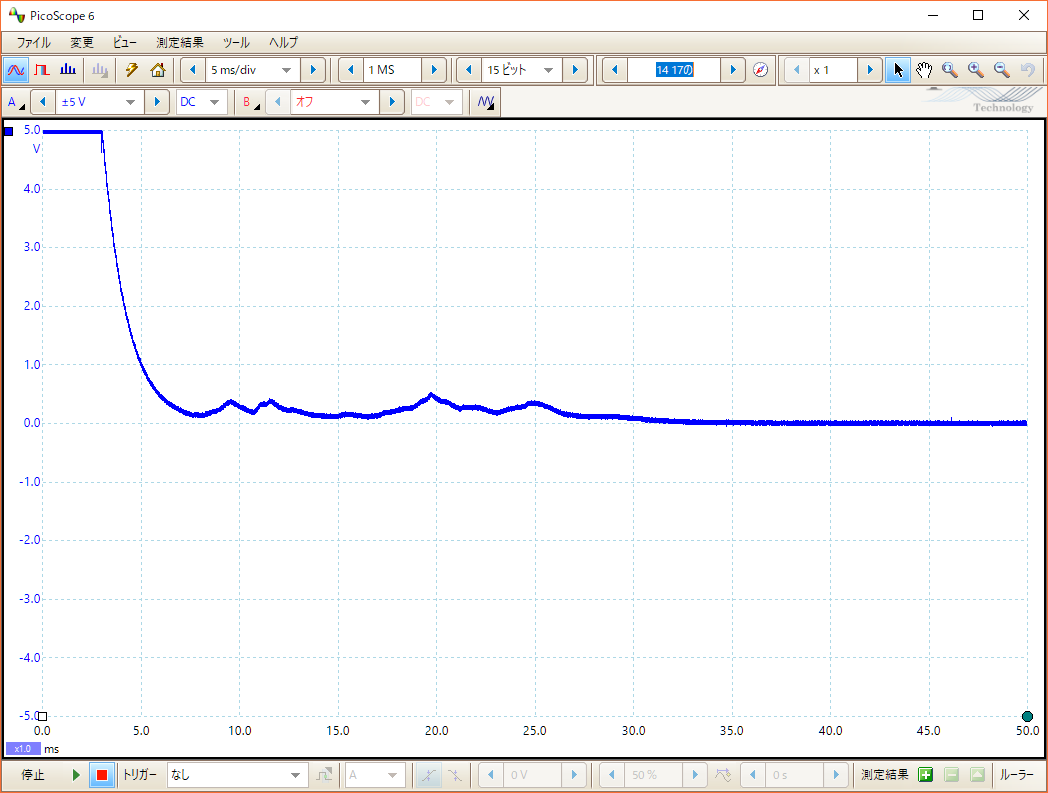The image size is (1048, 793).
Task: Click next timebase arrow button
Action: coord(313,70)
